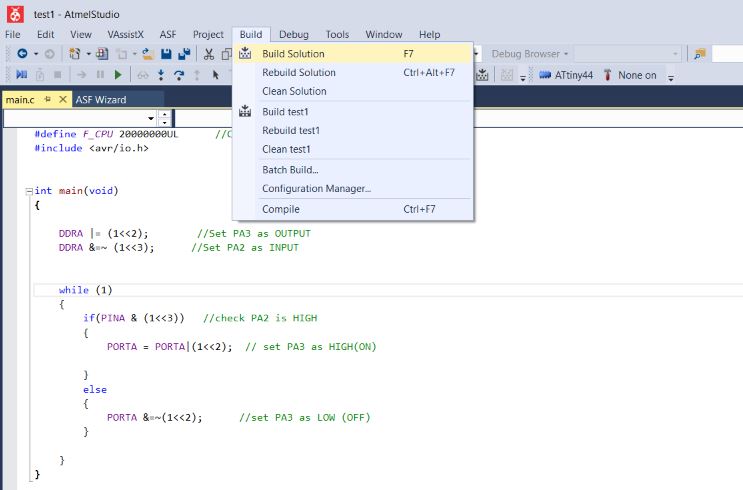Click the Stop Debugging square icon

(57, 74)
